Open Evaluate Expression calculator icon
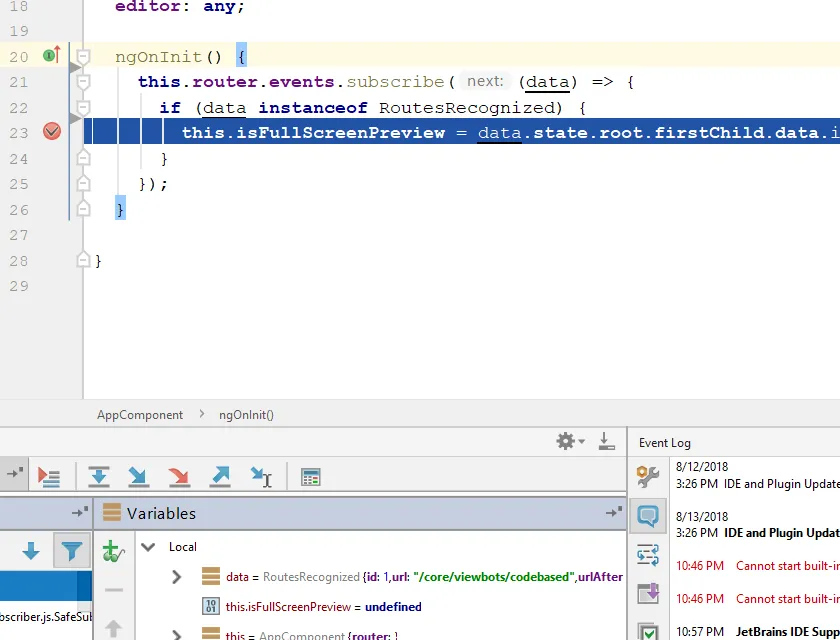 (x=311, y=477)
